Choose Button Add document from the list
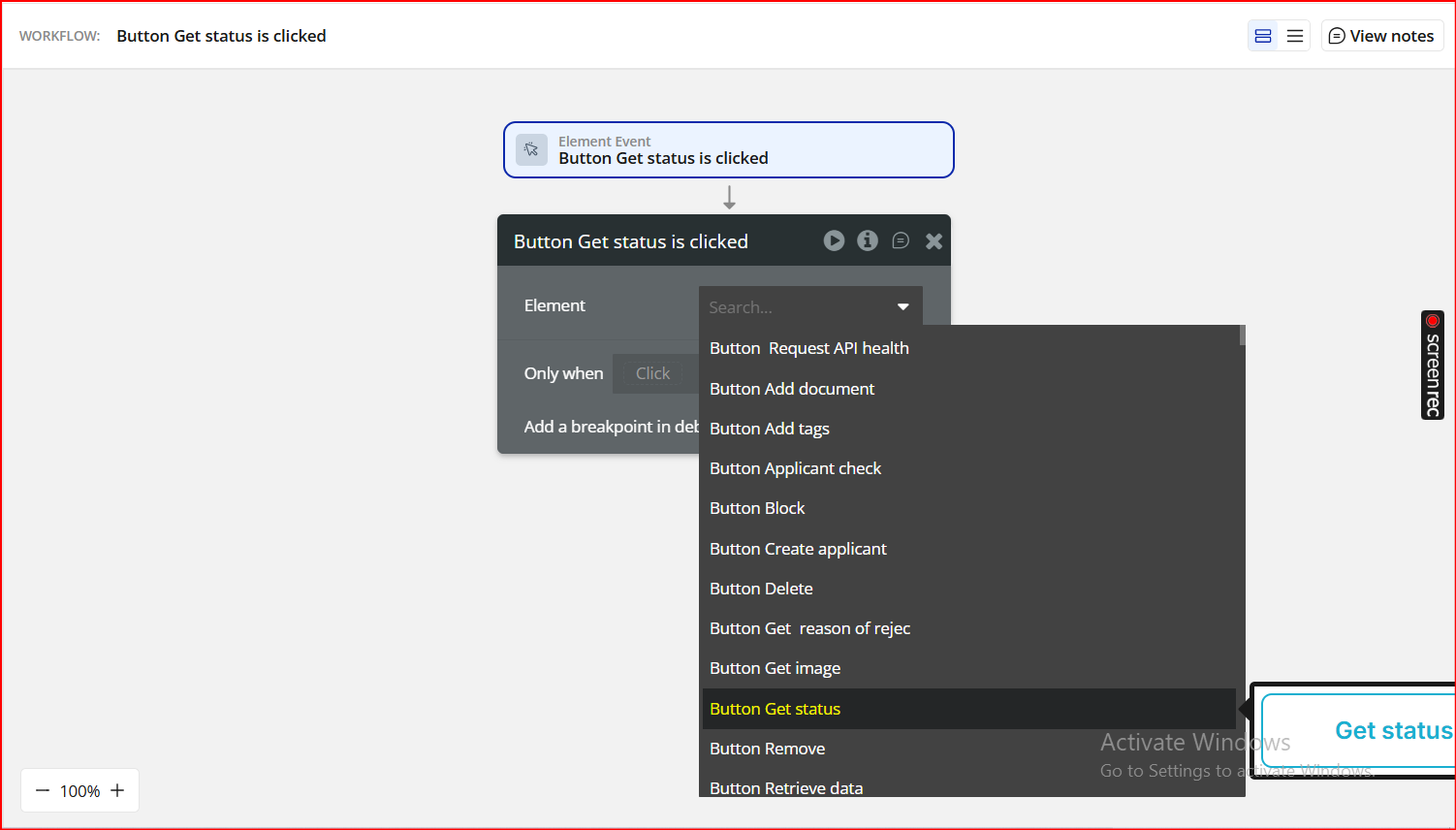The image size is (1456, 830). coord(792,389)
